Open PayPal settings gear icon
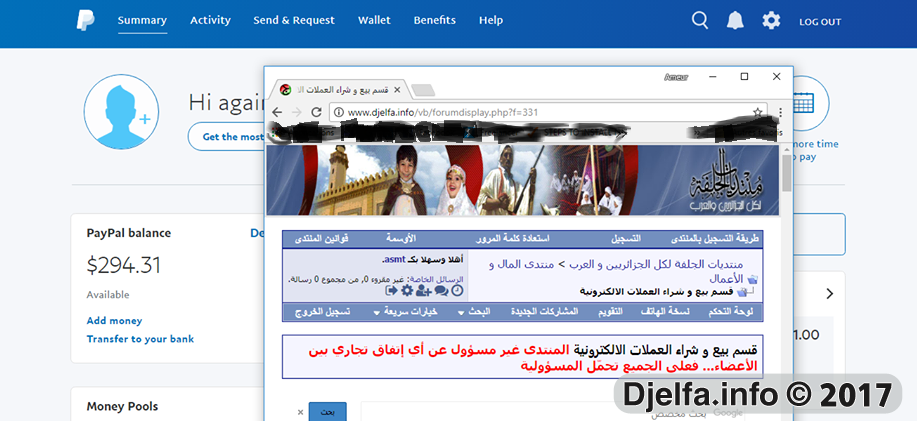This screenshot has height=421, width=917. [x=771, y=21]
